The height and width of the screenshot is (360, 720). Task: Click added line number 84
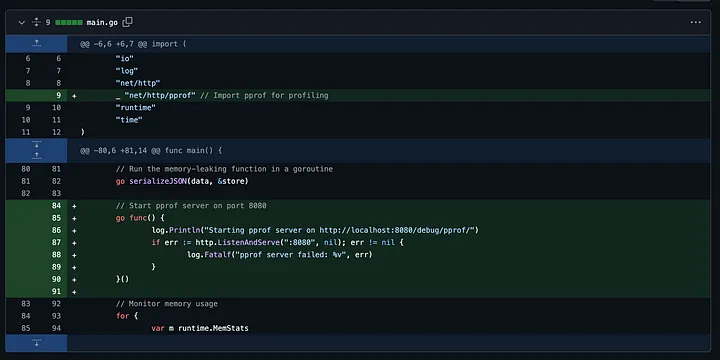56,206
